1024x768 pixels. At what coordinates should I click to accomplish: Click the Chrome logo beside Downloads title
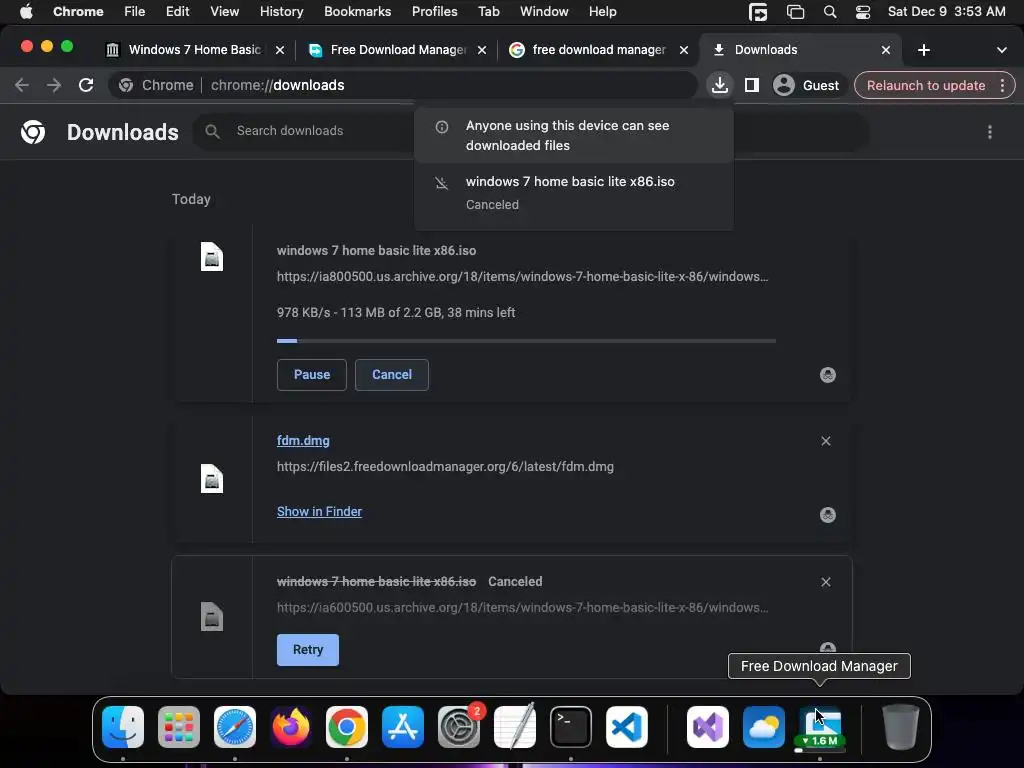(x=33, y=132)
